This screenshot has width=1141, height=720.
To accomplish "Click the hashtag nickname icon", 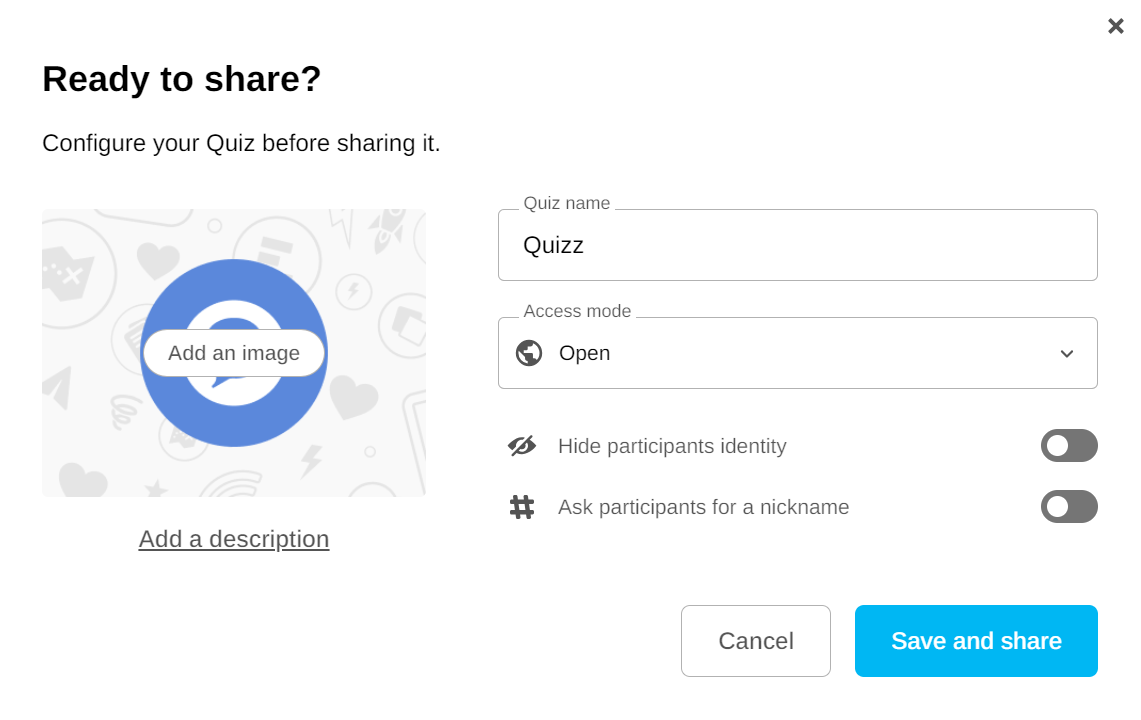I will (522, 507).
